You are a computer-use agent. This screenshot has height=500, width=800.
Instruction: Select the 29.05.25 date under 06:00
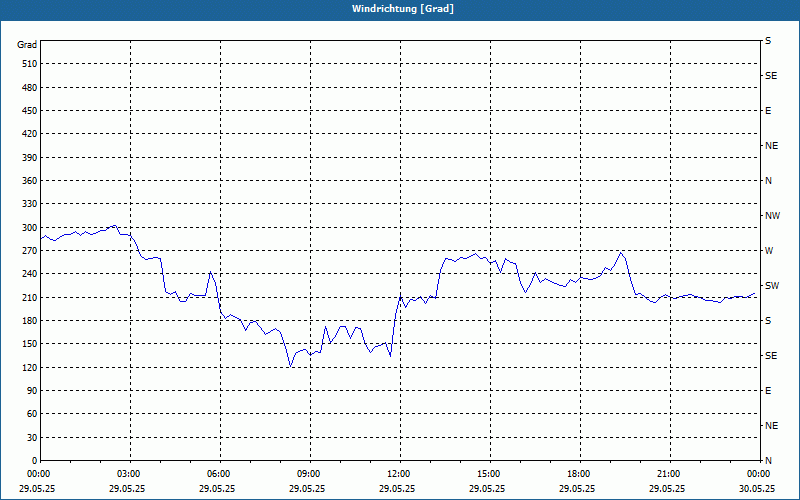pos(217,488)
